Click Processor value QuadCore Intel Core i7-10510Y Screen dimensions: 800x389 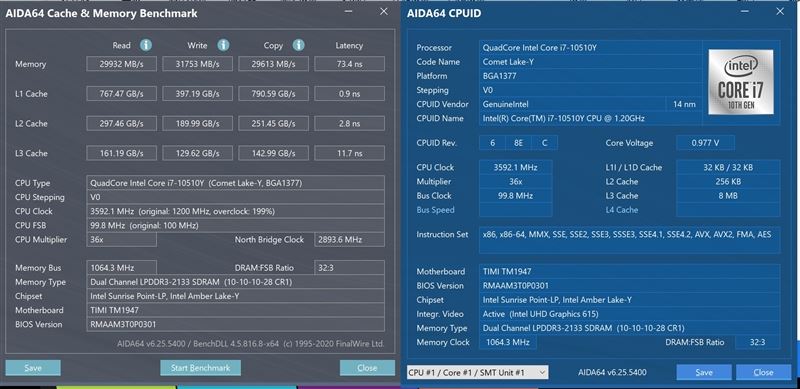(x=591, y=47)
